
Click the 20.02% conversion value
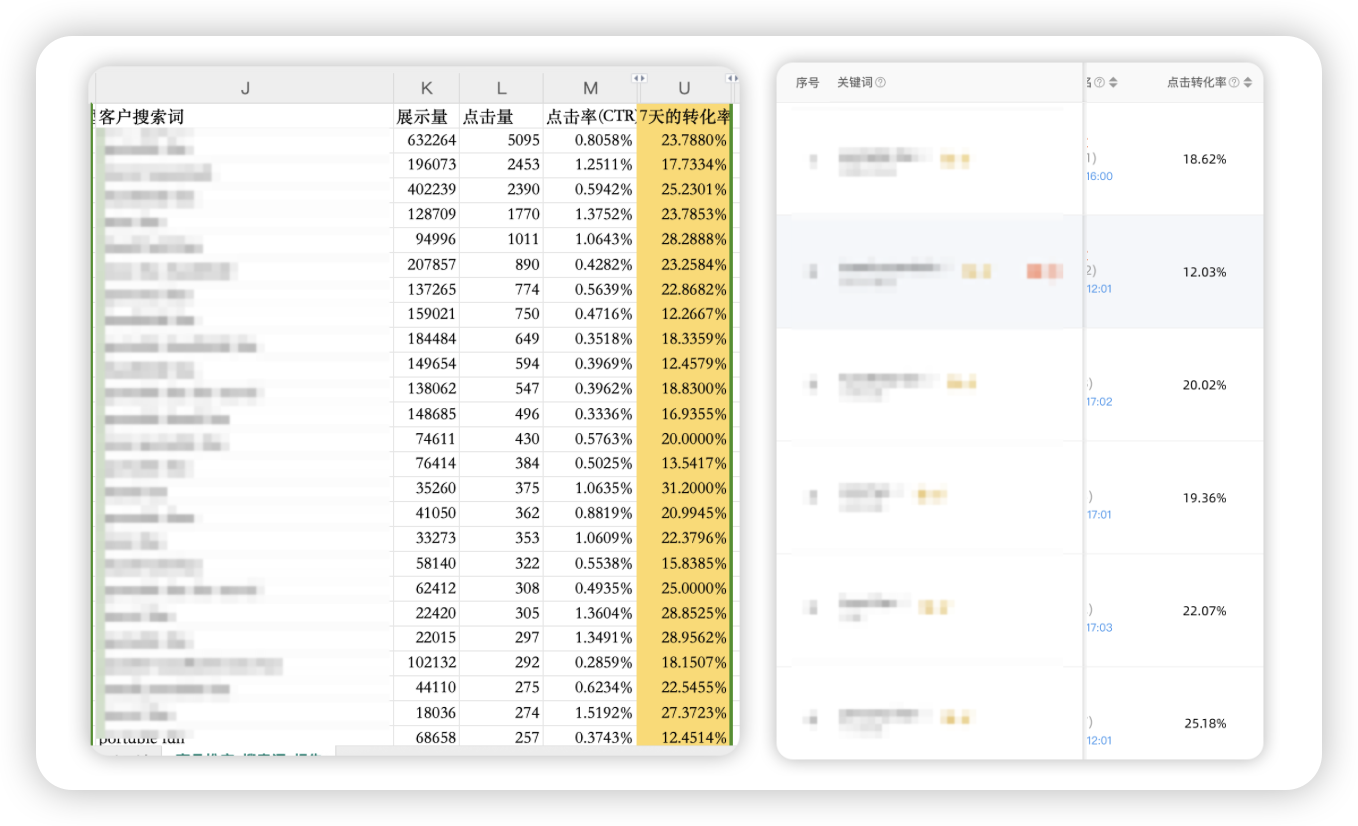click(1204, 385)
